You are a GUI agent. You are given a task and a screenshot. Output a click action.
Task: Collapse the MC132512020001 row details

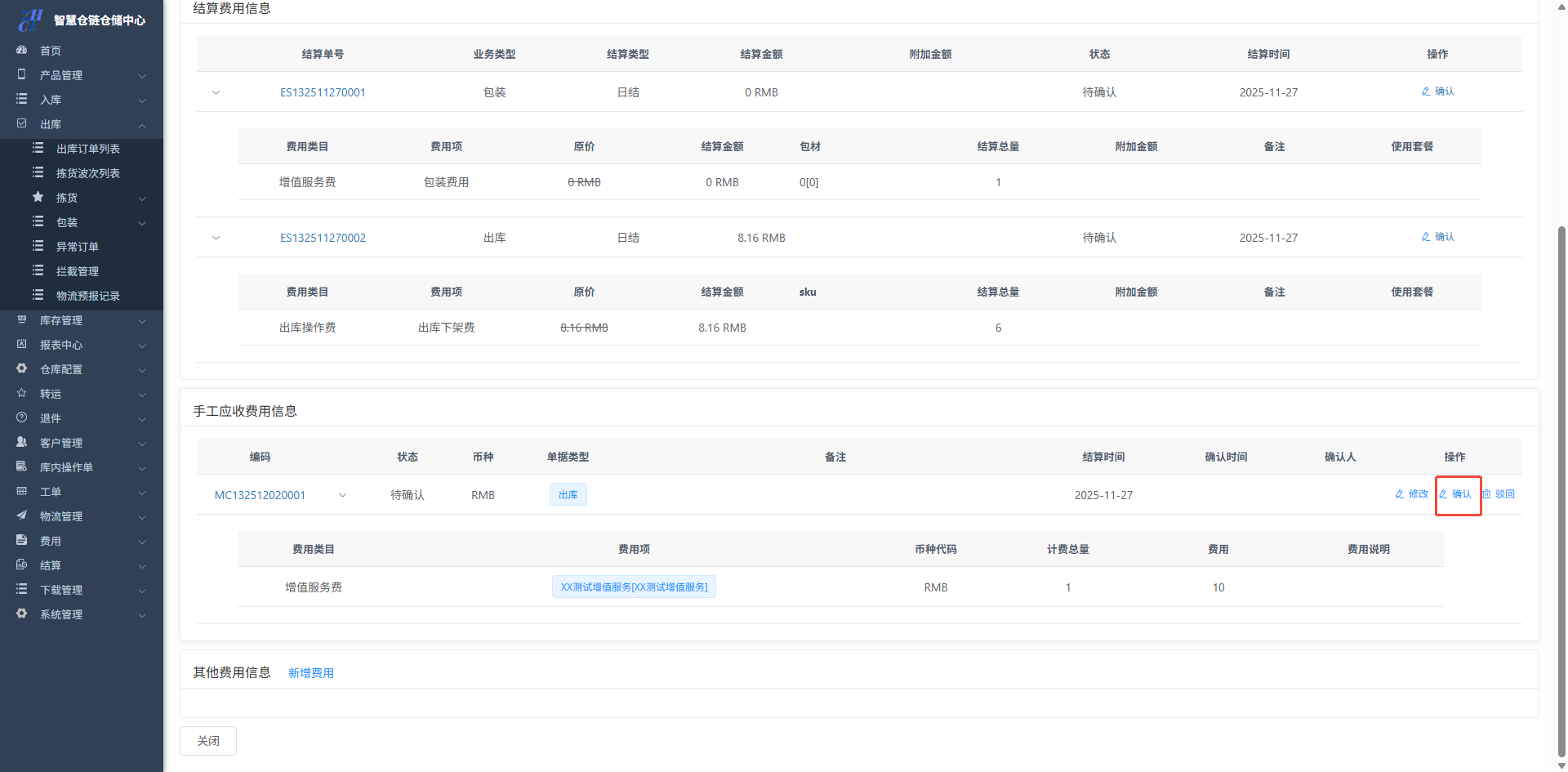pyautogui.click(x=342, y=495)
